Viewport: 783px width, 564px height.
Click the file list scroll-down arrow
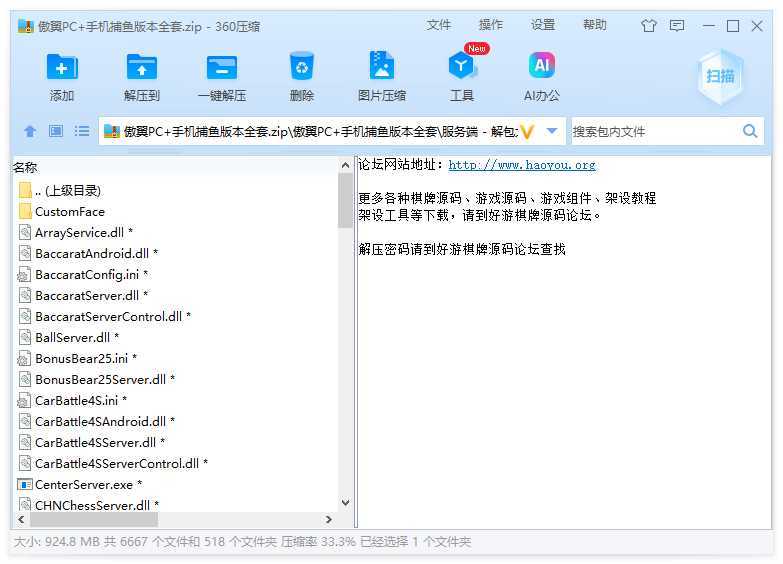pyautogui.click(x=346, y=503)
